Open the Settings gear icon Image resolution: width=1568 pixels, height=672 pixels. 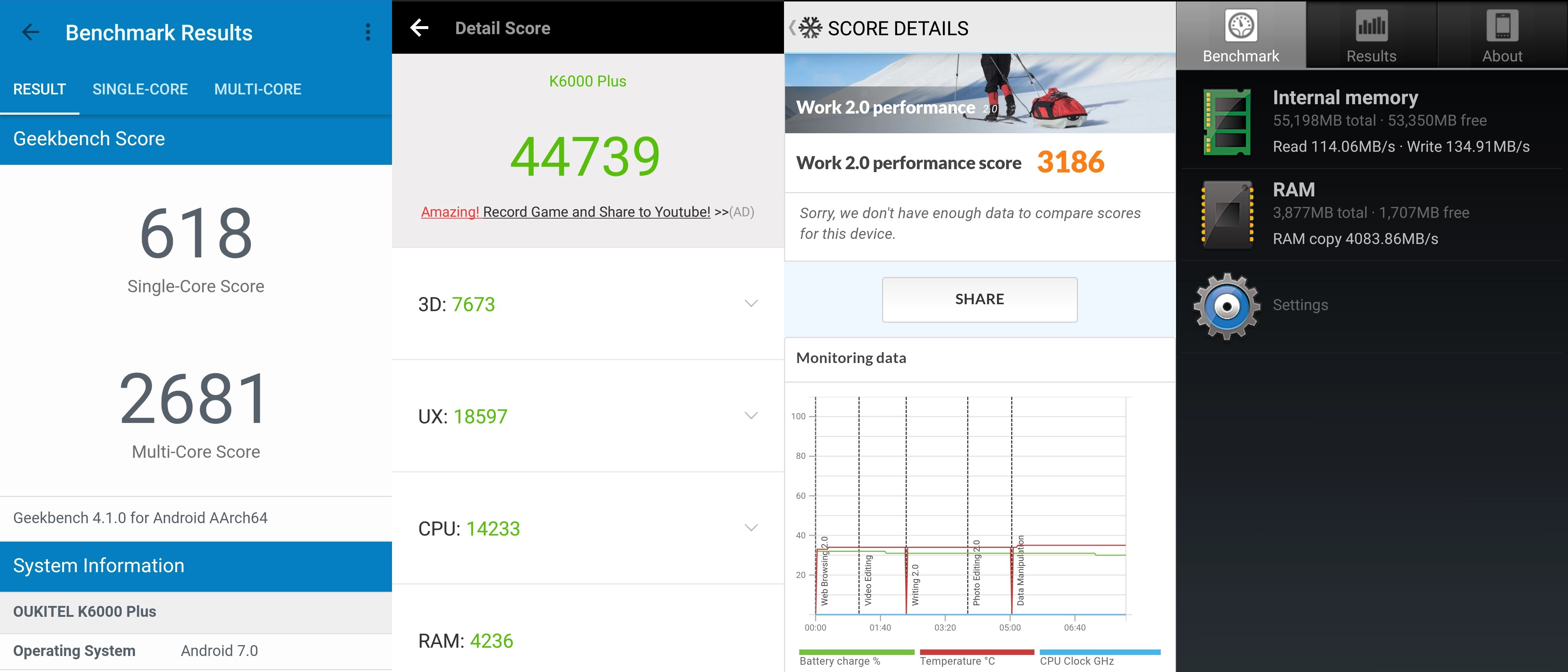point(1227,306)
